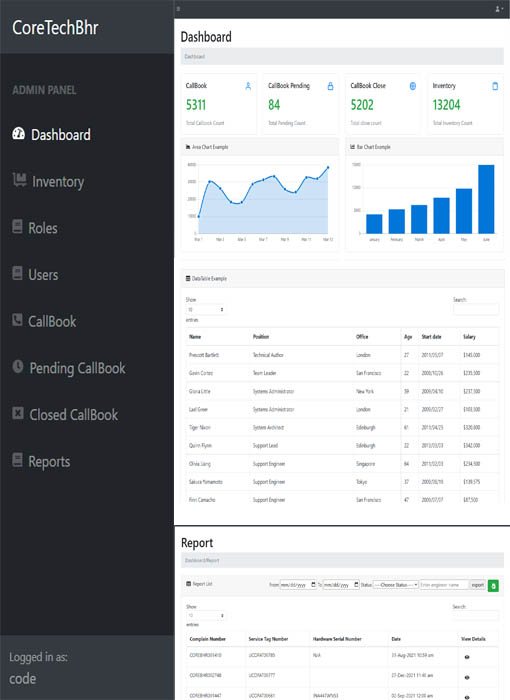
Task: Click the clipboard icon on the Inventory card
Action: [495, 86]
